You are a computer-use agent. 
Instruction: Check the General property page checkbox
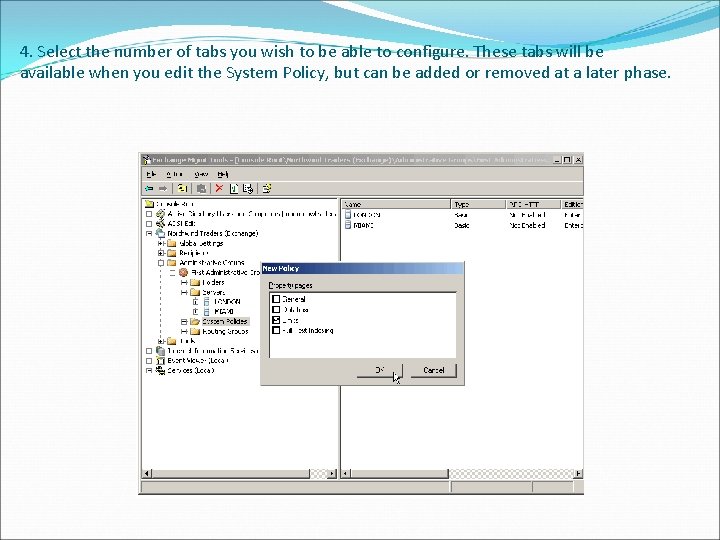click(x=276, y=299)
